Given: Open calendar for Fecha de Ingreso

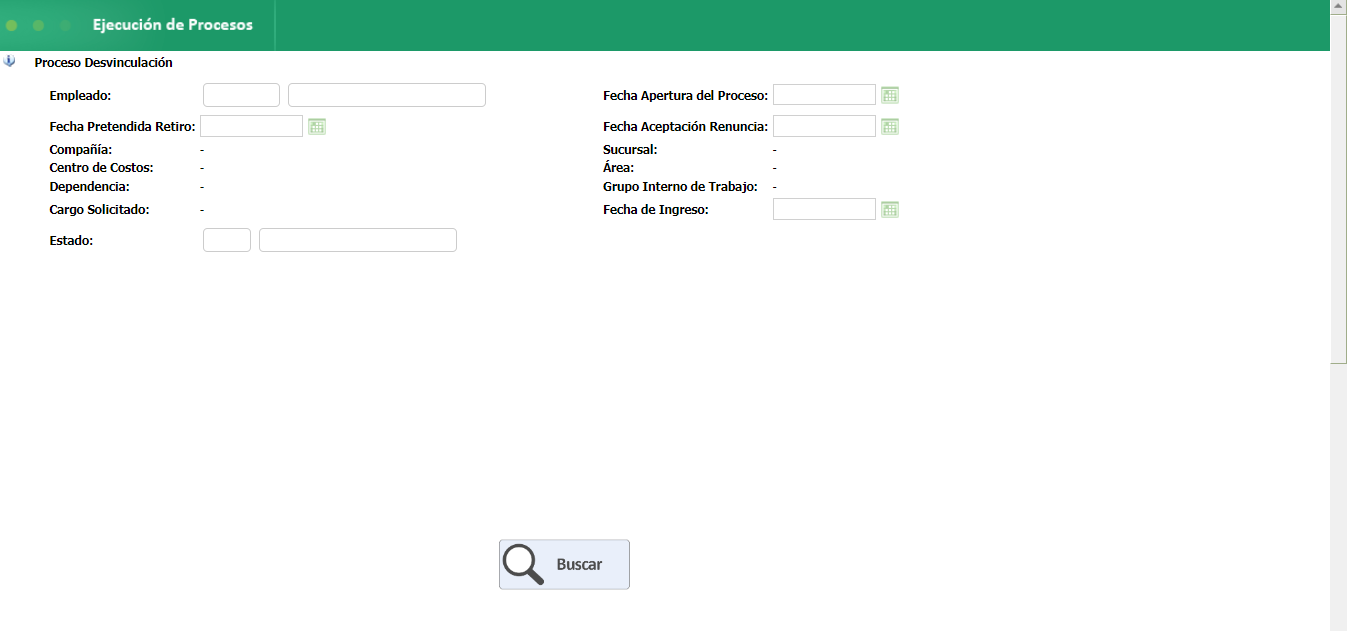Looking at the screenshot, I should click(890, 209).
